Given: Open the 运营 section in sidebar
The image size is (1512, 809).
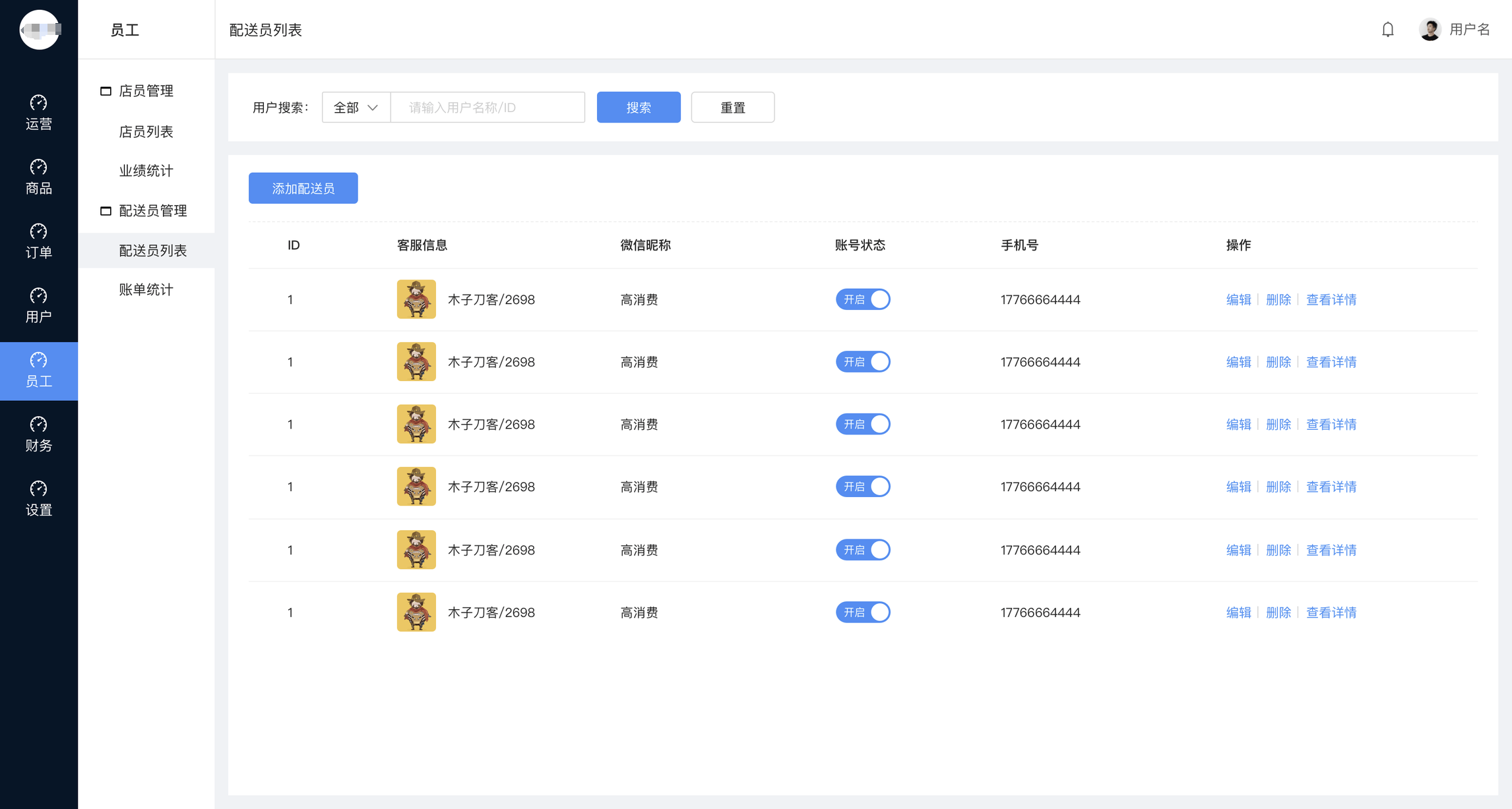Looking at the screenshot, I should (x=39, y=113).
